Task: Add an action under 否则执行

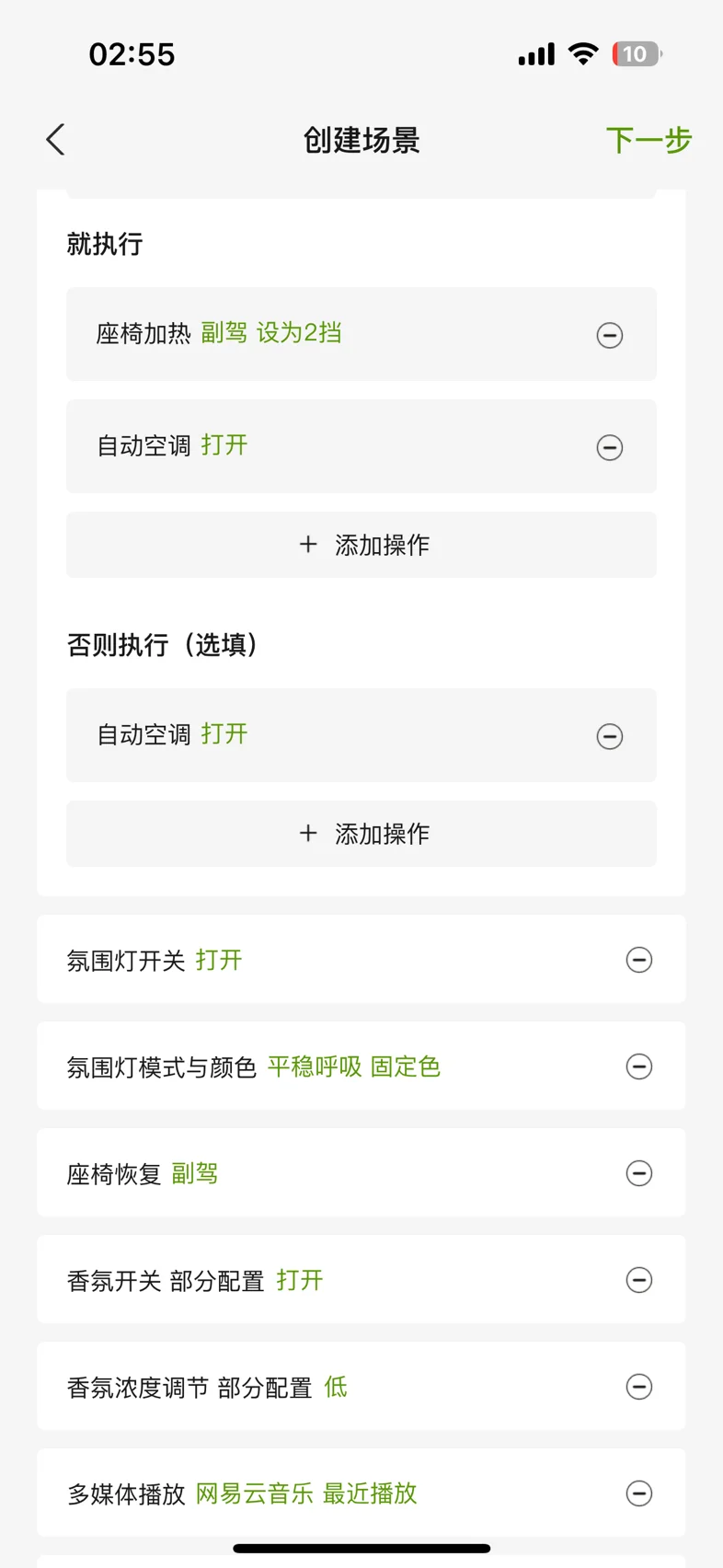Action: tap(361, 834)
